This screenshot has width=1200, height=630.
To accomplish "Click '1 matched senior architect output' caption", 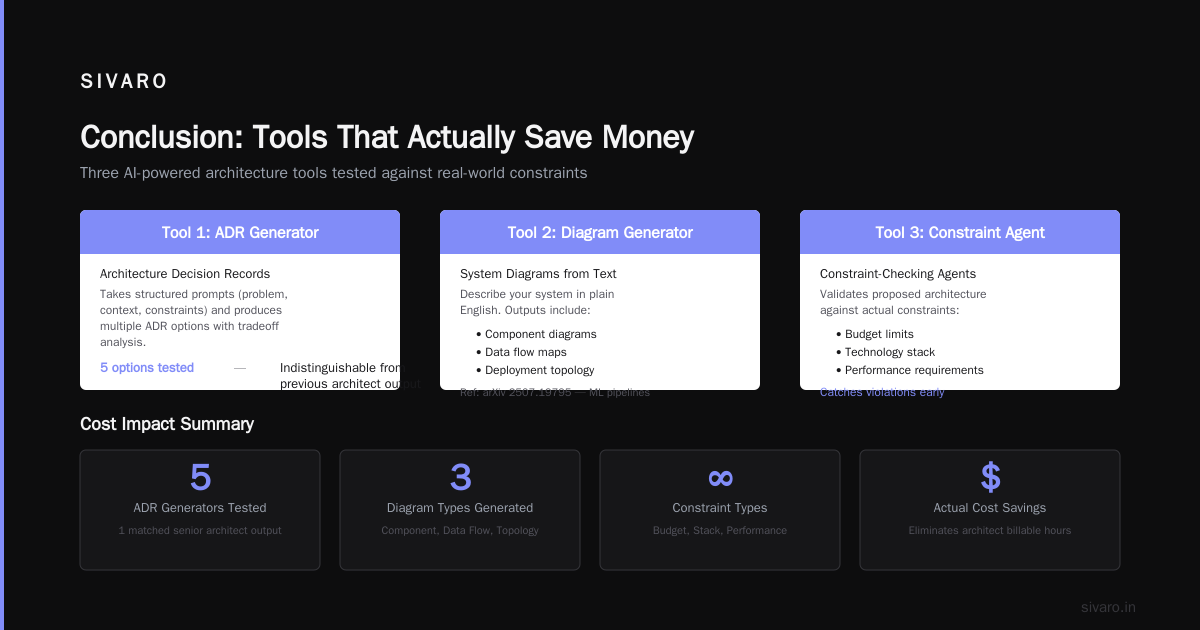I will [x=200, y=530].
